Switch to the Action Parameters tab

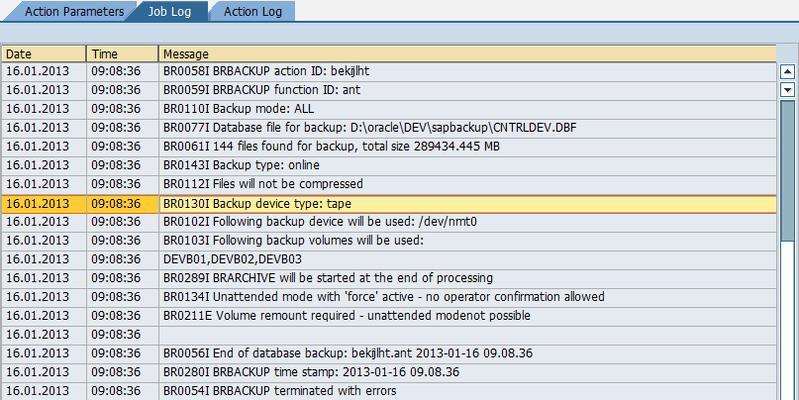(74, 12)
